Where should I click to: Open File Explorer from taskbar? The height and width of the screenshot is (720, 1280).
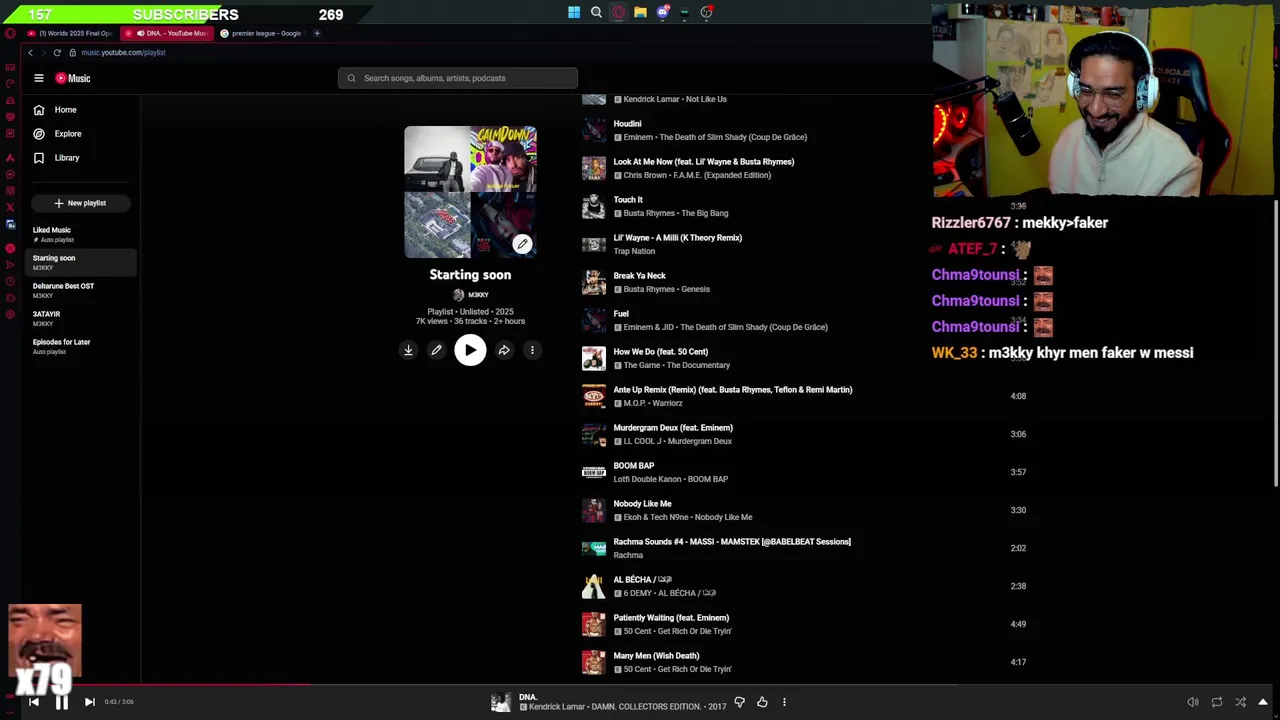(640, 12)
